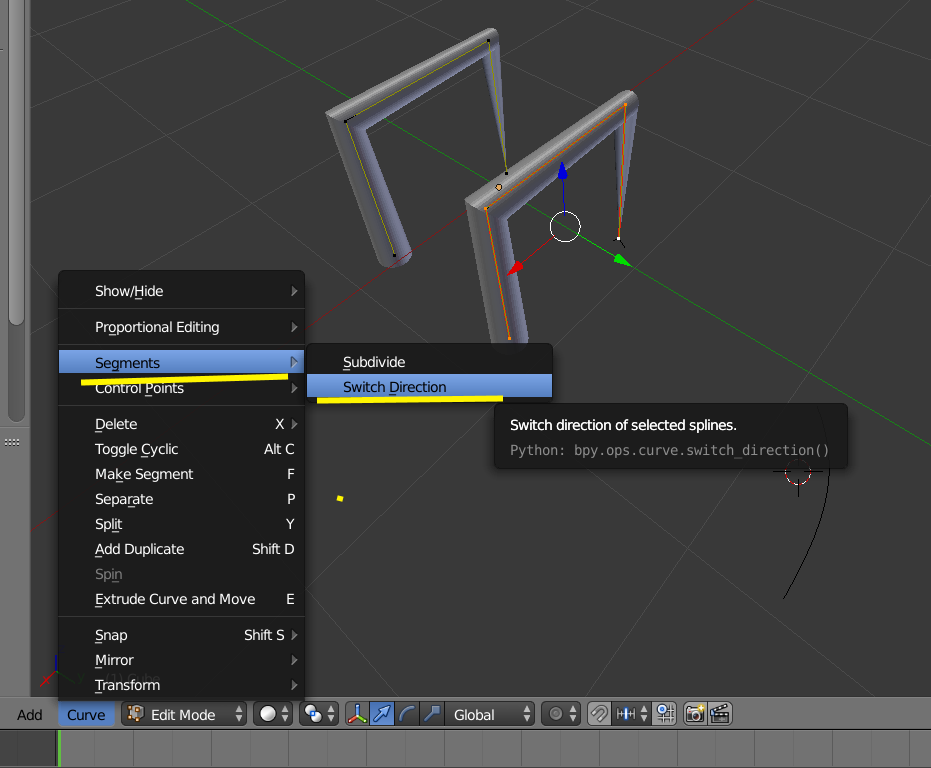
Task: Select the Segments menu entry
Action: tap(182, 362)
